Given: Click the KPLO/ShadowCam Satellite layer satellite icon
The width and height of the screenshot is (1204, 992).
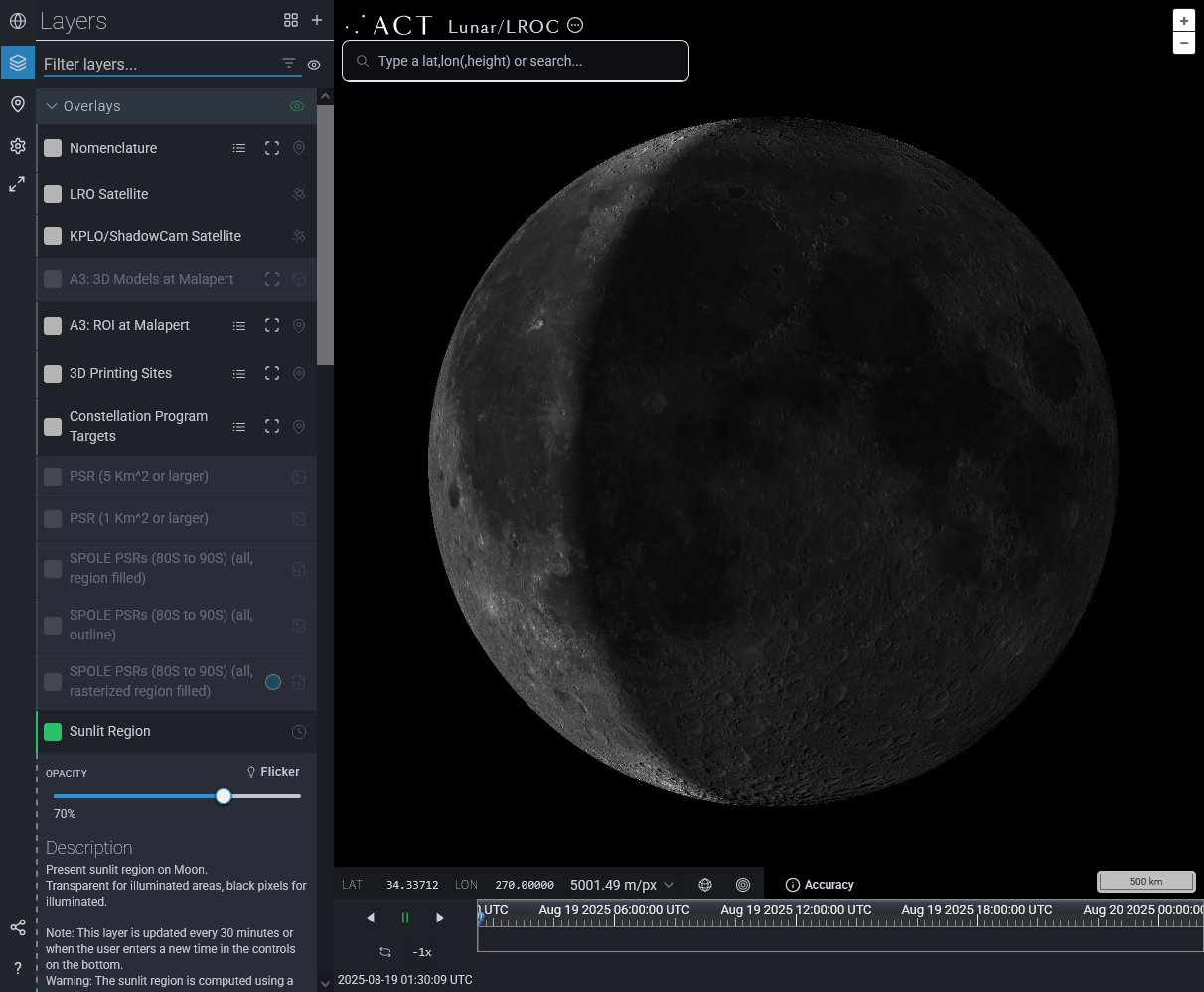Looking at the screenshot, I should [299, 236].
